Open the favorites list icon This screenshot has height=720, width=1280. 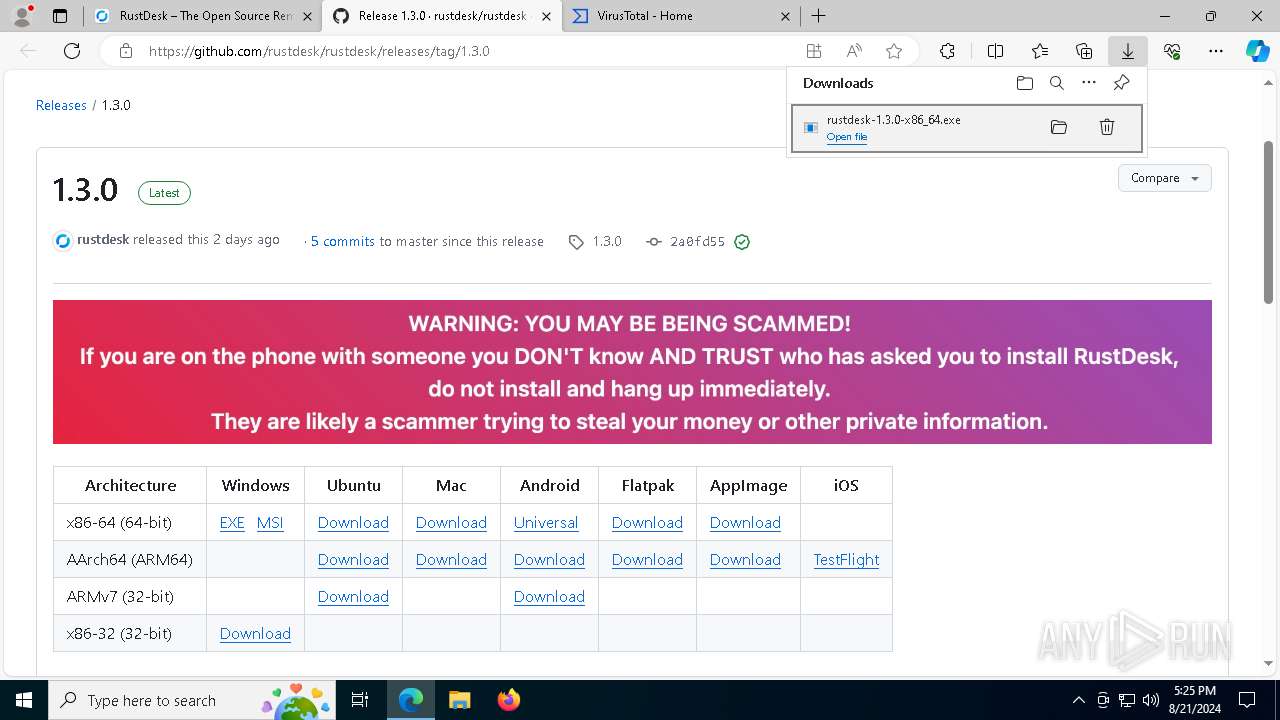(1040, 51)
